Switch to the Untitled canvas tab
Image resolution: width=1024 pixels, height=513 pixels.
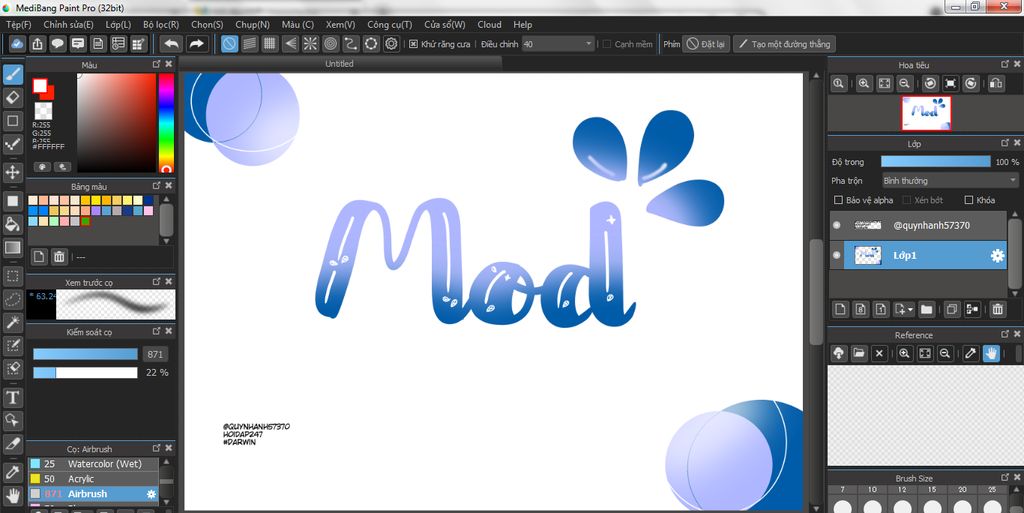click(x=340, y=63)
